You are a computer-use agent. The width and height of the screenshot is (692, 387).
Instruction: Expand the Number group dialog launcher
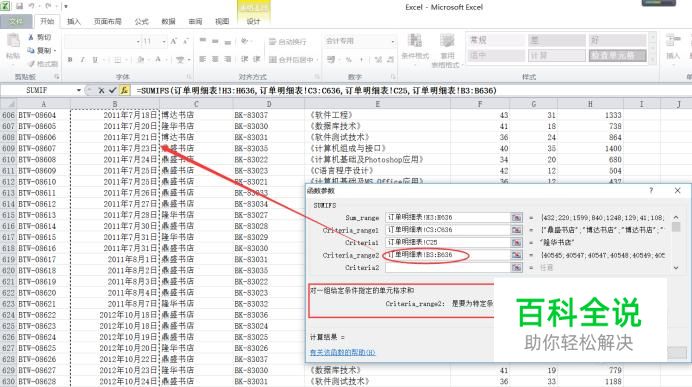coord(392,77)
